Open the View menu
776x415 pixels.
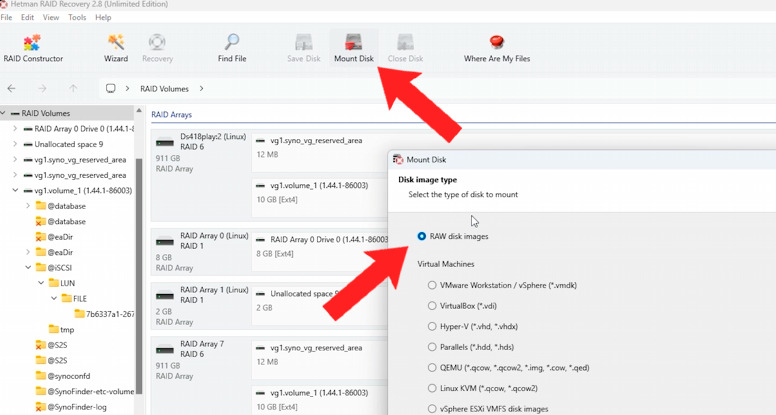point(50,17)
